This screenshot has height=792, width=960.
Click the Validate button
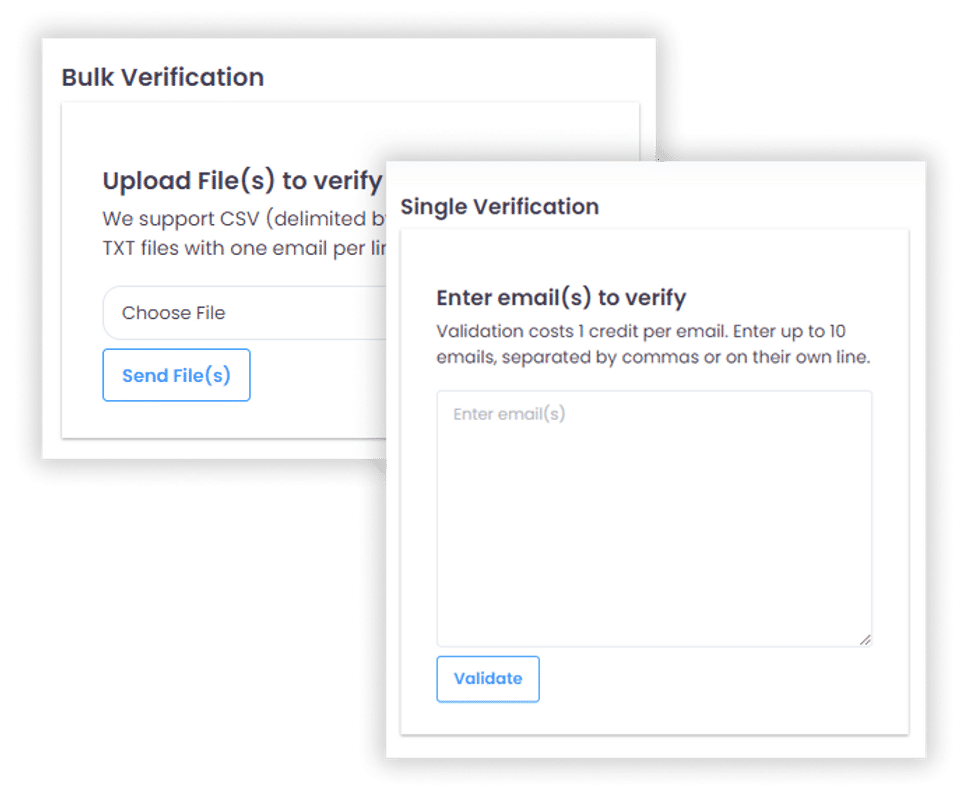[x=488, y=679]
